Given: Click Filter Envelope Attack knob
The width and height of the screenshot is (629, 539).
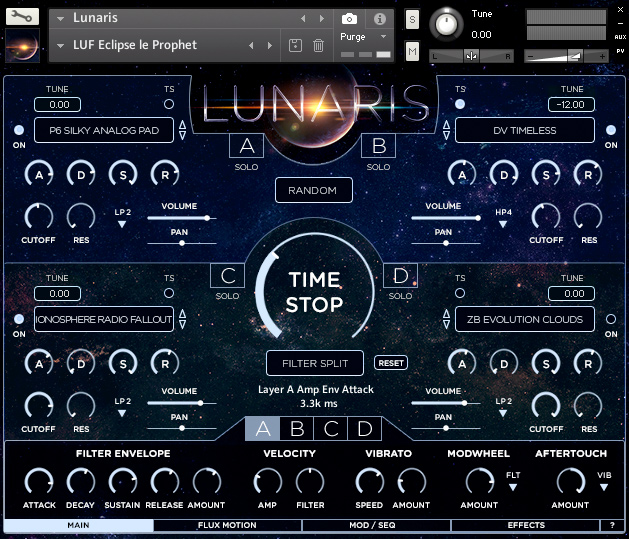Looking at the screenshot, I should [39, 482].
